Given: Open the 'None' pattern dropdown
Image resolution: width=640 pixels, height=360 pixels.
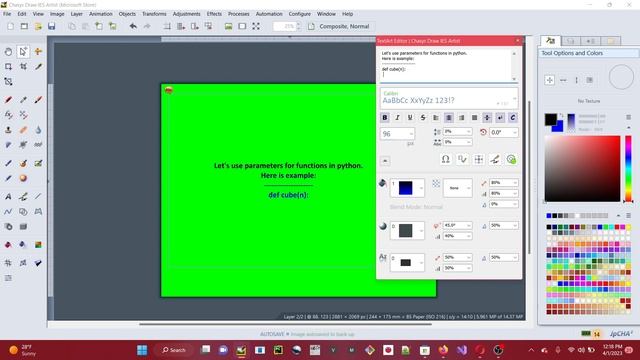Looking at the screenshot, I should click(458, 188).
